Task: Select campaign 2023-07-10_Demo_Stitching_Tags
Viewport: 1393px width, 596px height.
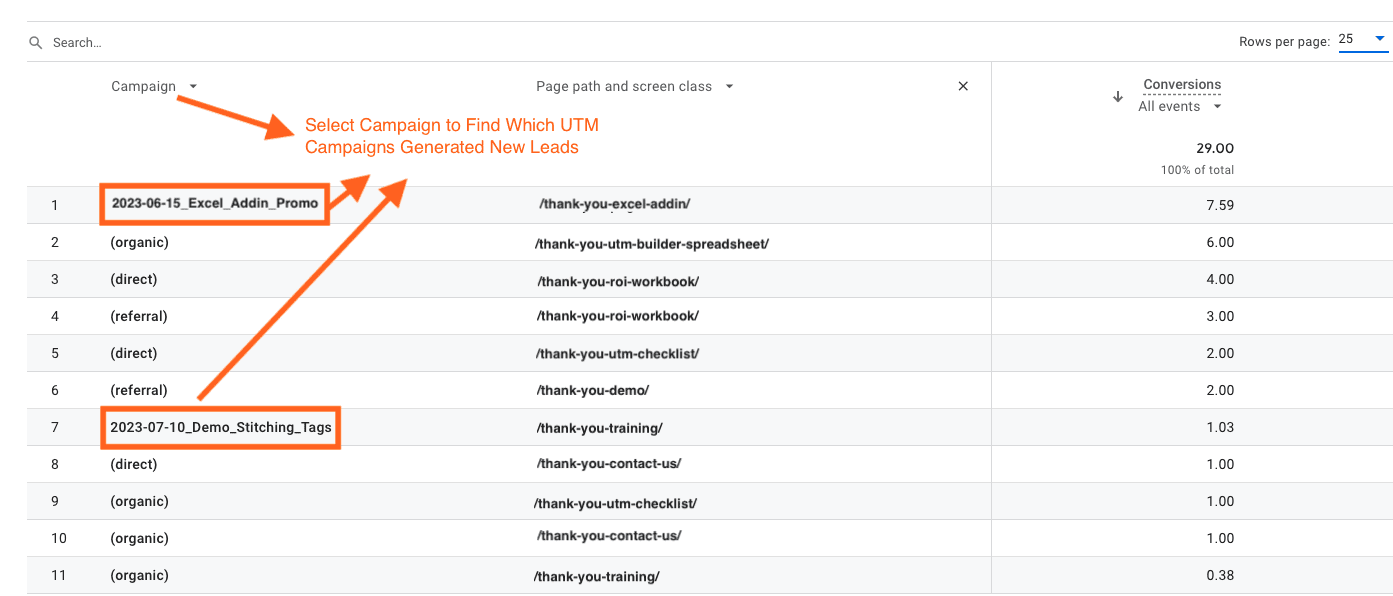Action: [220, 427]
